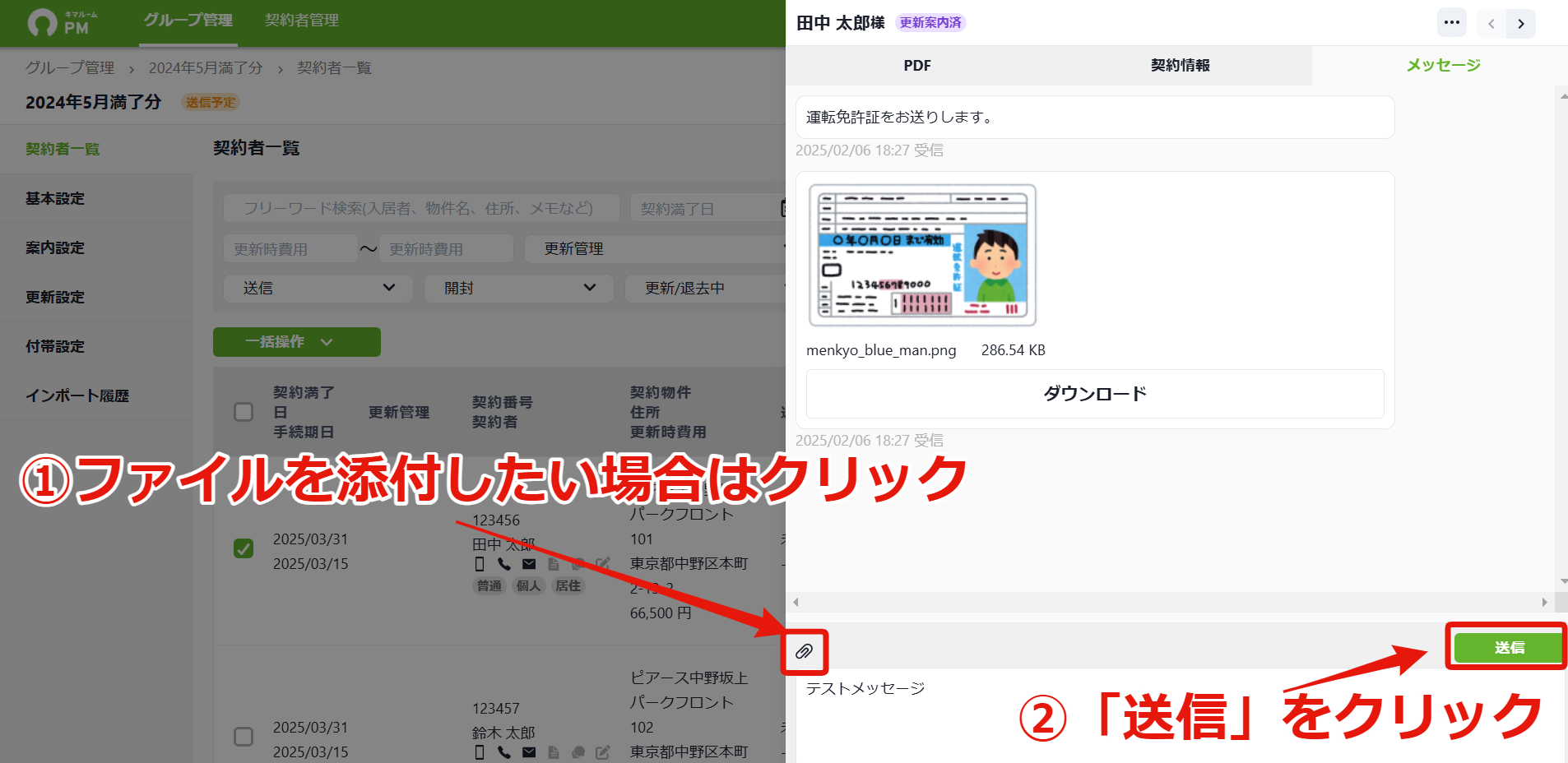Viewport: 1568px width, 763px height.
Task: Go to previous contractor with left chevron
Action: click(1491, 24)
